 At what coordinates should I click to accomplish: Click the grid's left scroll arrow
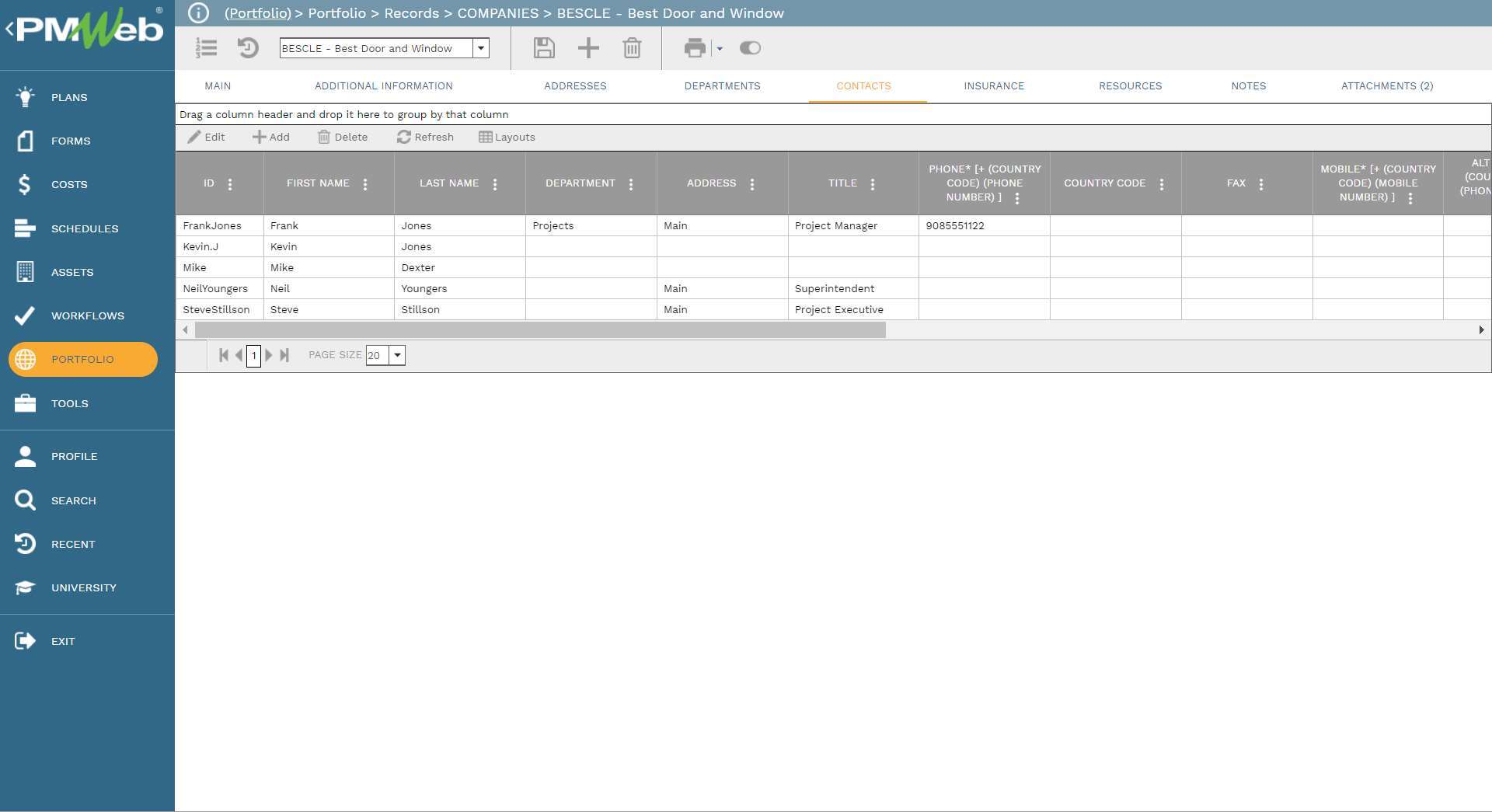(x=185, y=329)
